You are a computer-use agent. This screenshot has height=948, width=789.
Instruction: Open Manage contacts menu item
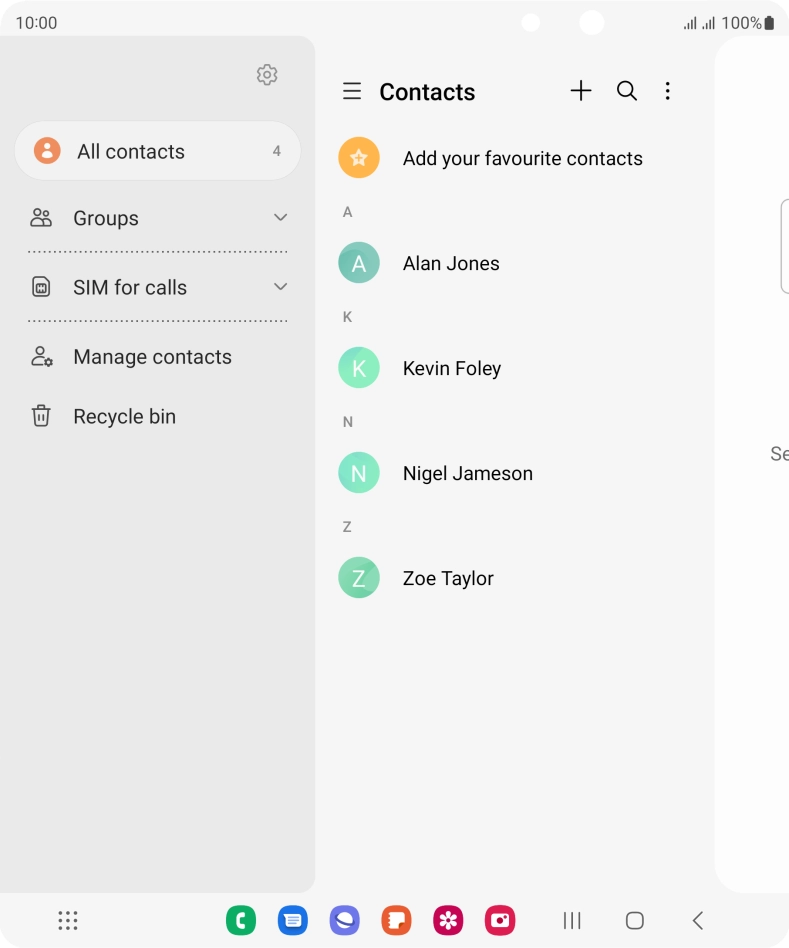[152, 357]
